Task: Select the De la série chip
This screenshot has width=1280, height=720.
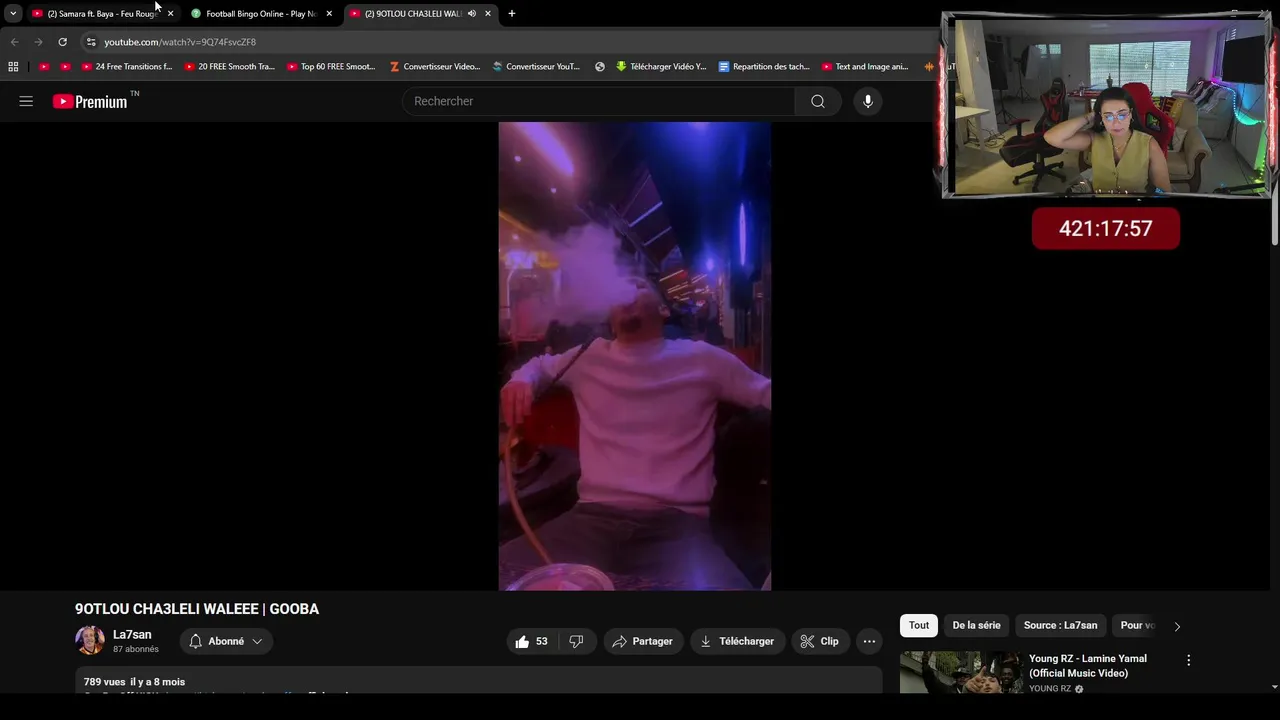Action: 976,625
